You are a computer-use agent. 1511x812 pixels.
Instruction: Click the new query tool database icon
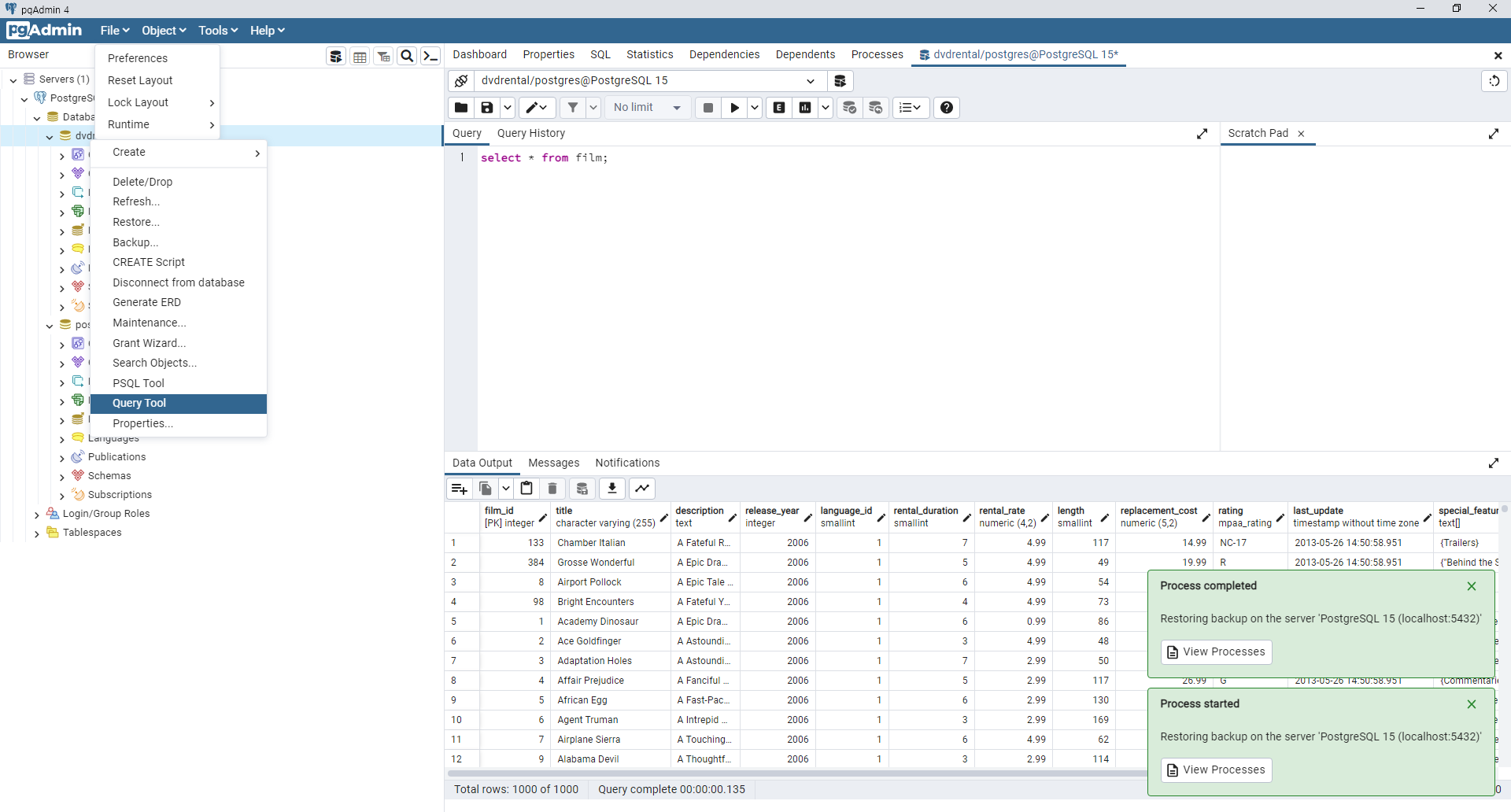[840, 81]
